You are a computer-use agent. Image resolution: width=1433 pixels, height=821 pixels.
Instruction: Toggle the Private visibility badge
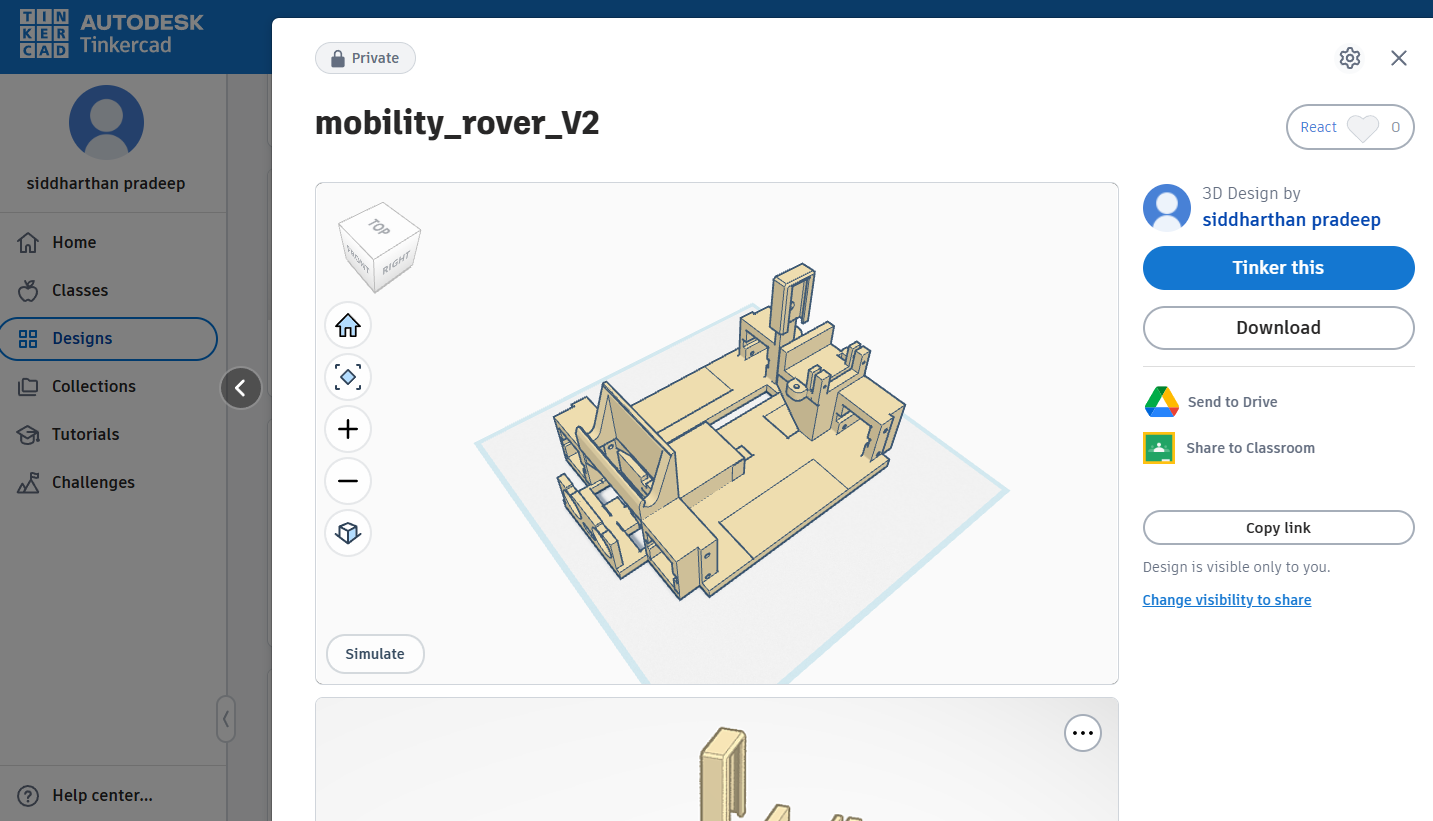pos(365,58)
